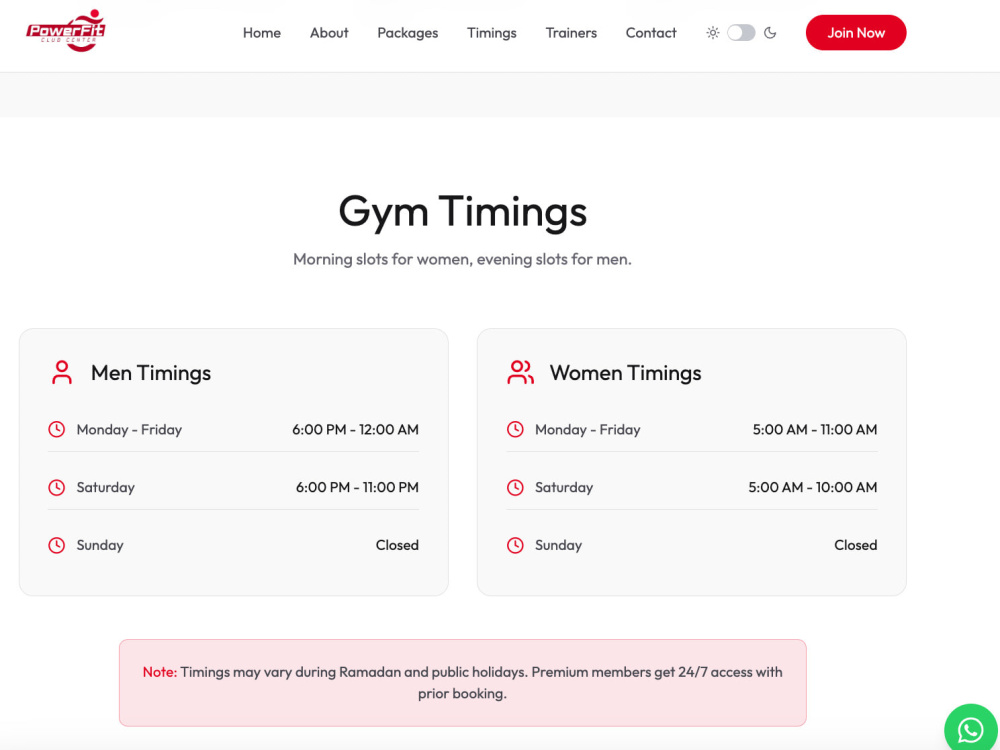Viewport: 1000px width, 750px height.
Task: Click the sun light-mode icon
Action: (712, 33)
